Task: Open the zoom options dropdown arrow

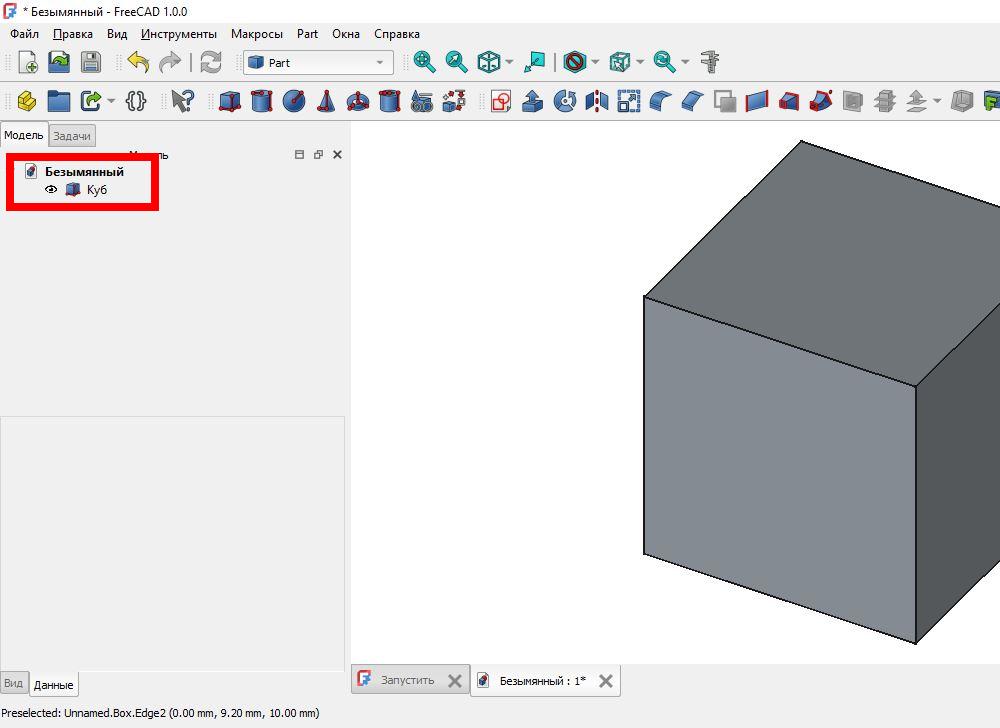Action: (685, 62)
